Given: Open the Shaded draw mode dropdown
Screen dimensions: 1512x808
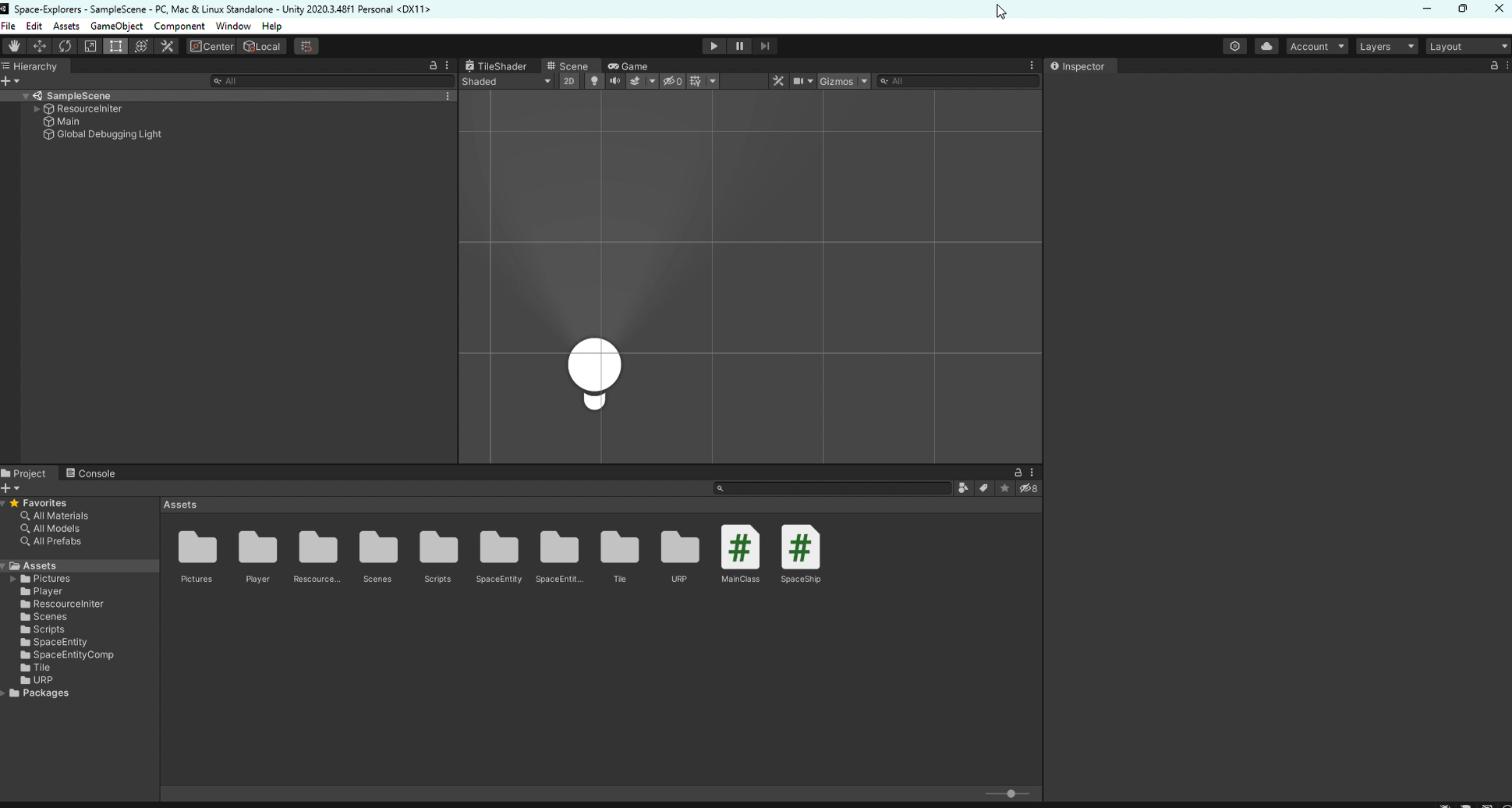Looking at the screenshot, I should pyautogui.click(x=506, y=81).
